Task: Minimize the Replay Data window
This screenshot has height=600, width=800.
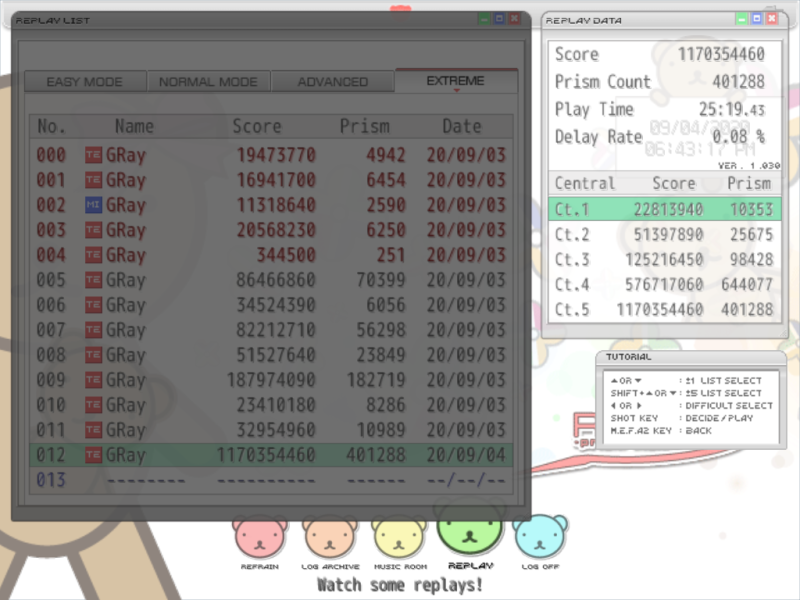Action: 742,19
